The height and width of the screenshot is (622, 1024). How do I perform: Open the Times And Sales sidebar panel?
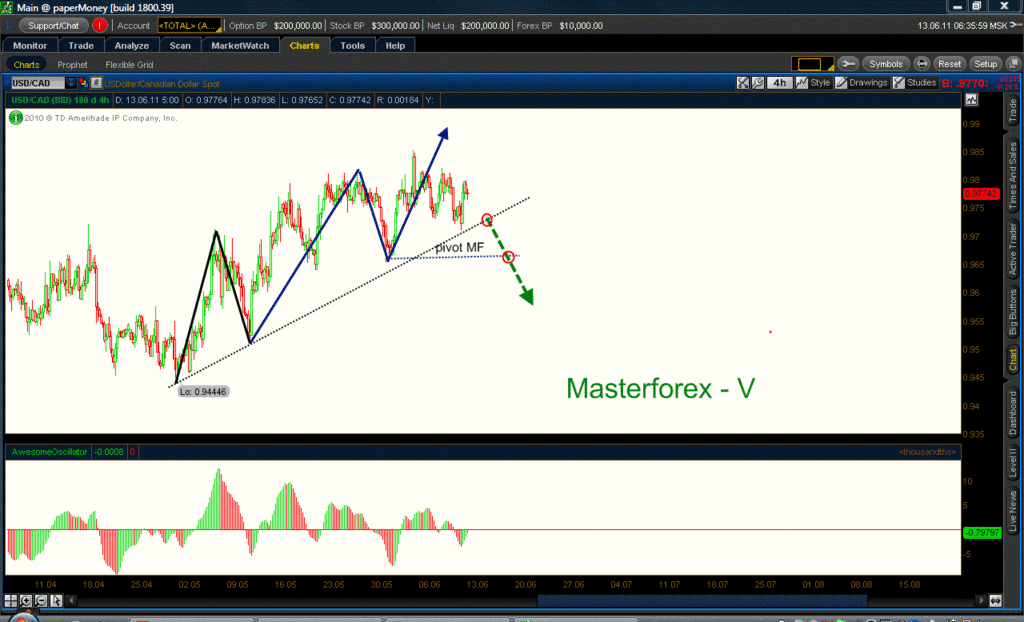(1013, 176)
